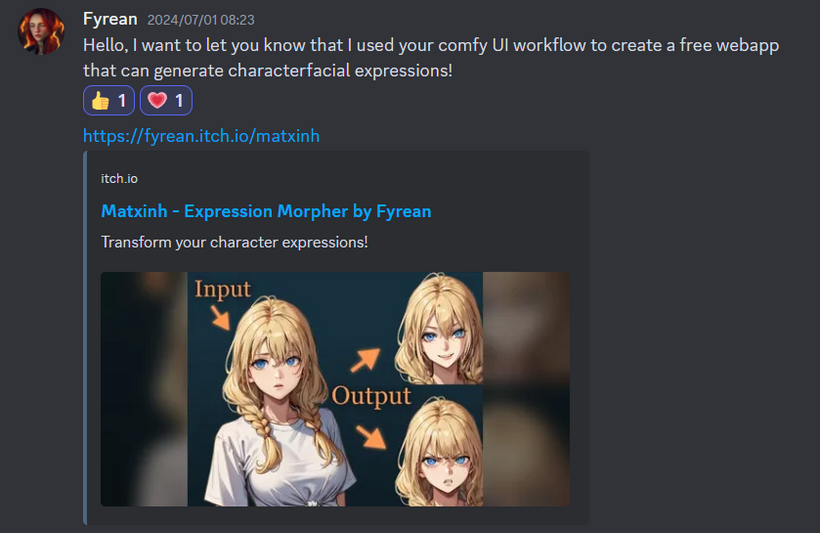Open Fyrean's profile avatar
Screen dimensions: 820x533
41,31
